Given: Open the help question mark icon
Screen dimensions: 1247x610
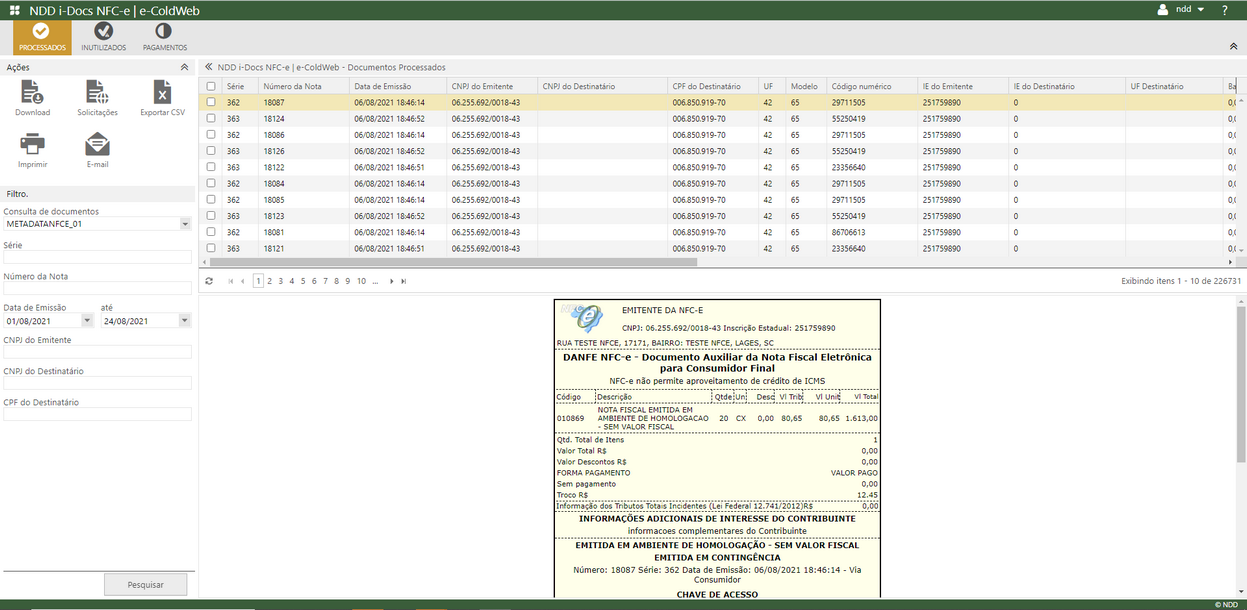Looking at the screenshot, I should pos(1224,10).
